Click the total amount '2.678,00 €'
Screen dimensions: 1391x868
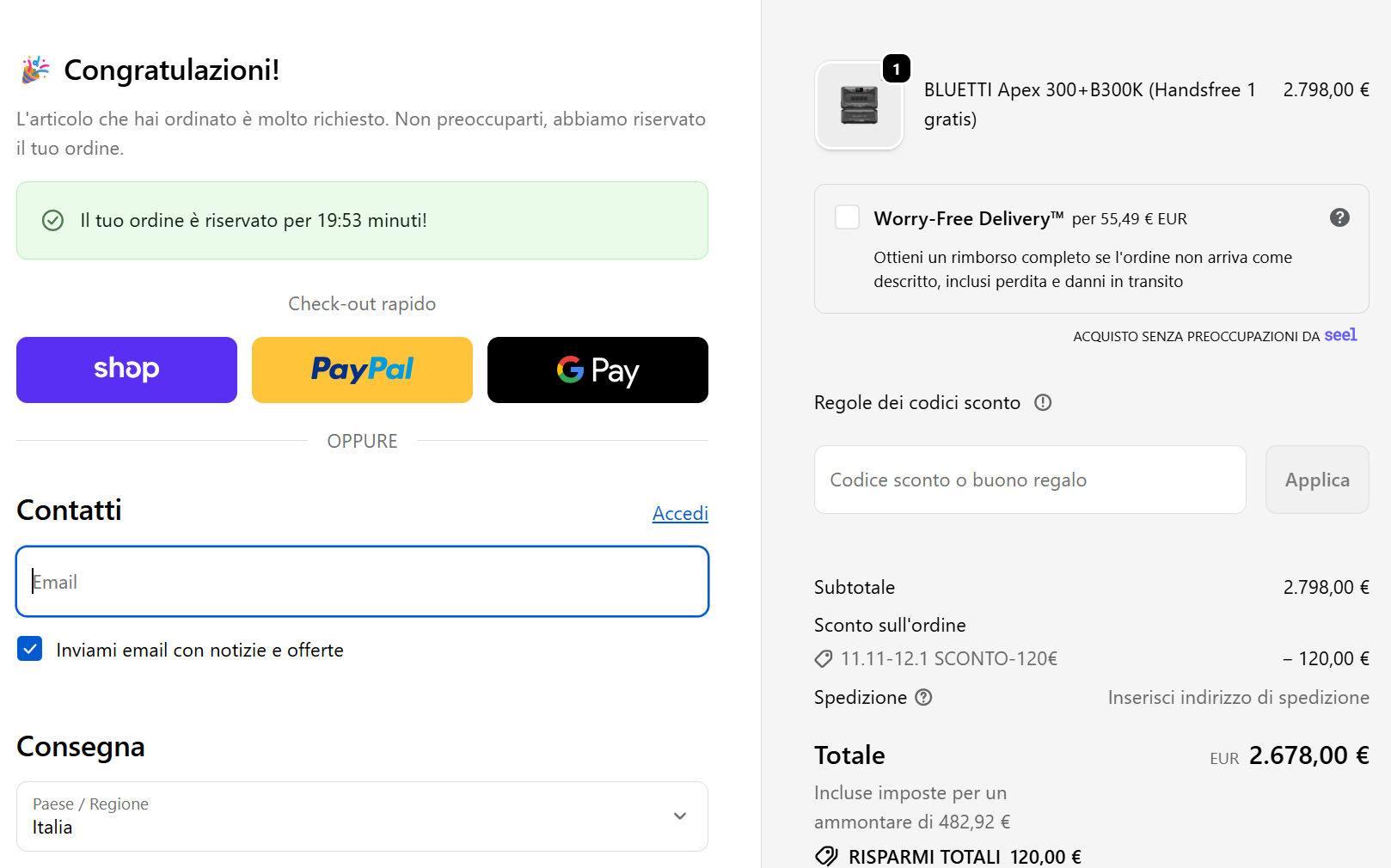point(1309,755)
